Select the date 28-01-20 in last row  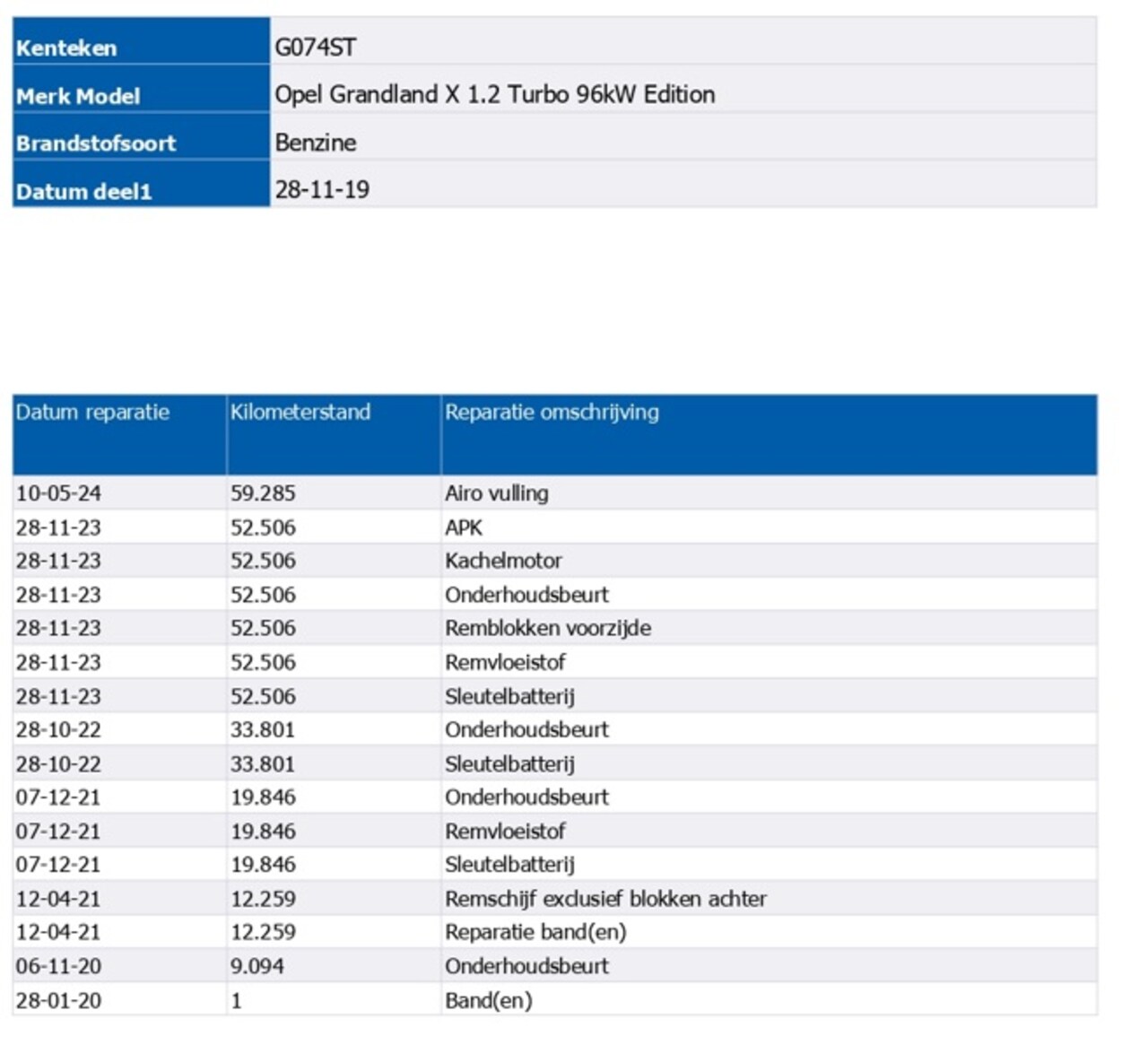[58, 1001]
